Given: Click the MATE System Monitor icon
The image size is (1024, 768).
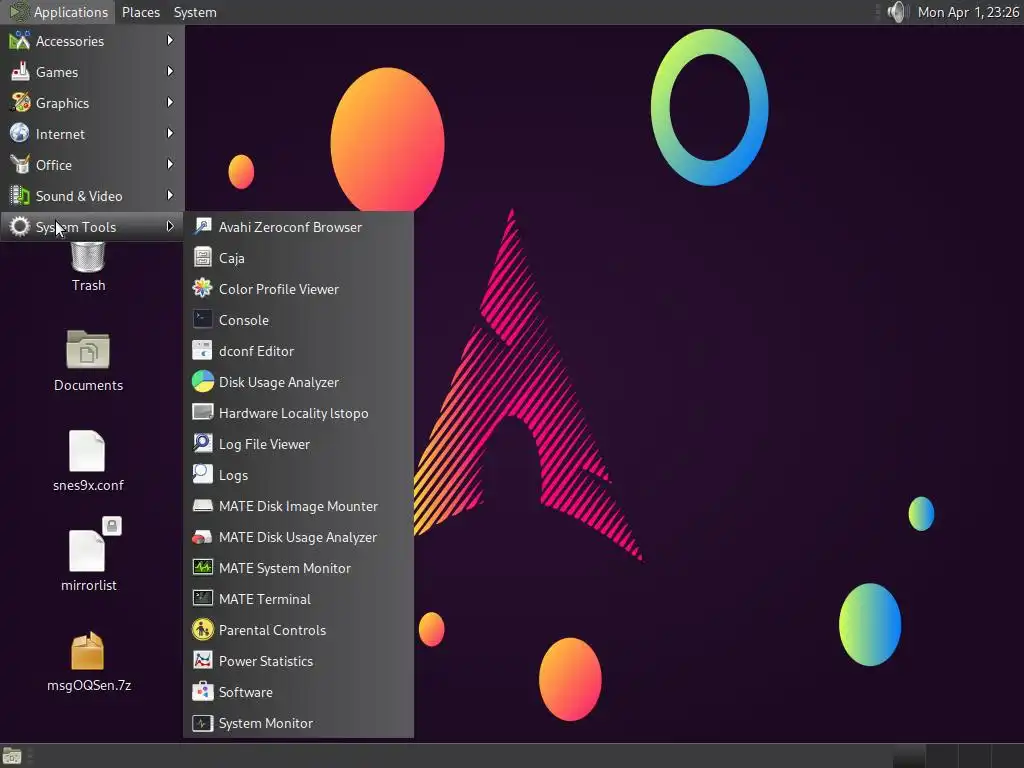Looking at the screenshot, I should tap(202, 568).
